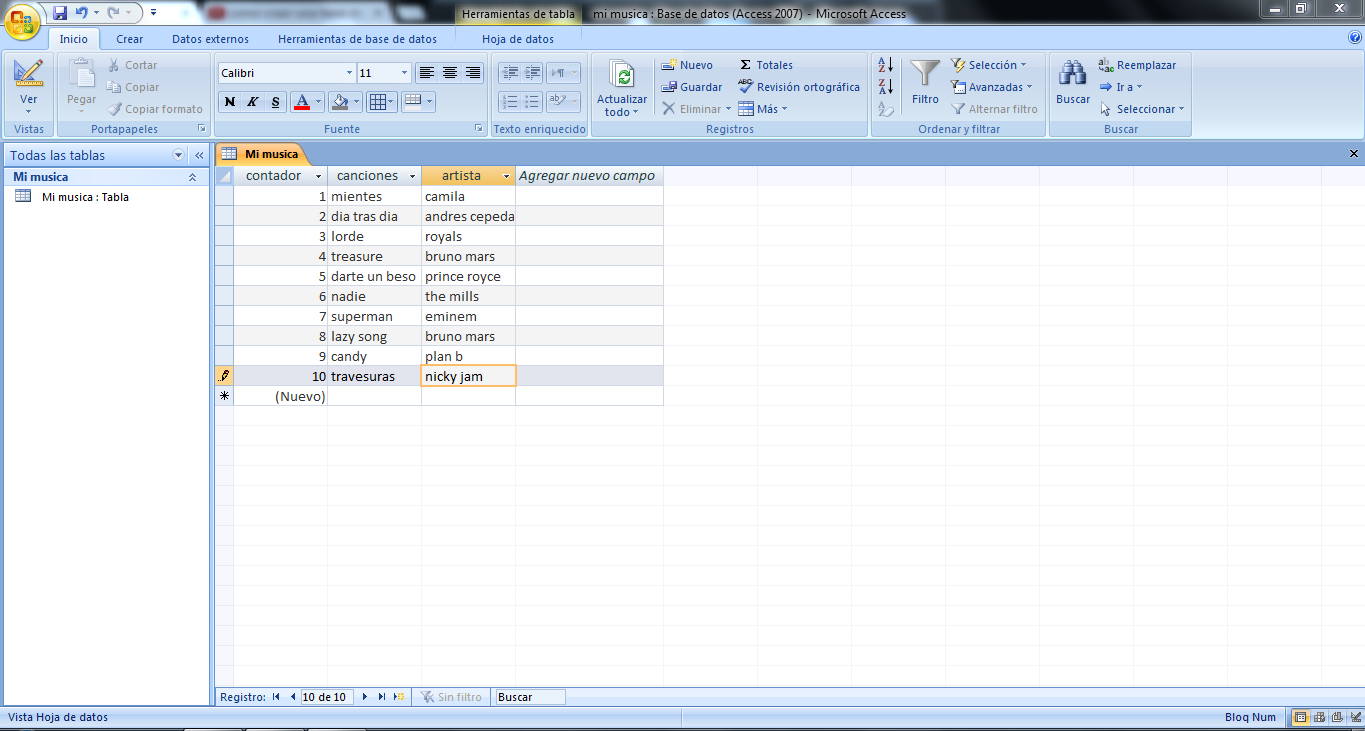Open canciones column header dropdown
Screen dimensions: 1365x731
pos(412,176)
